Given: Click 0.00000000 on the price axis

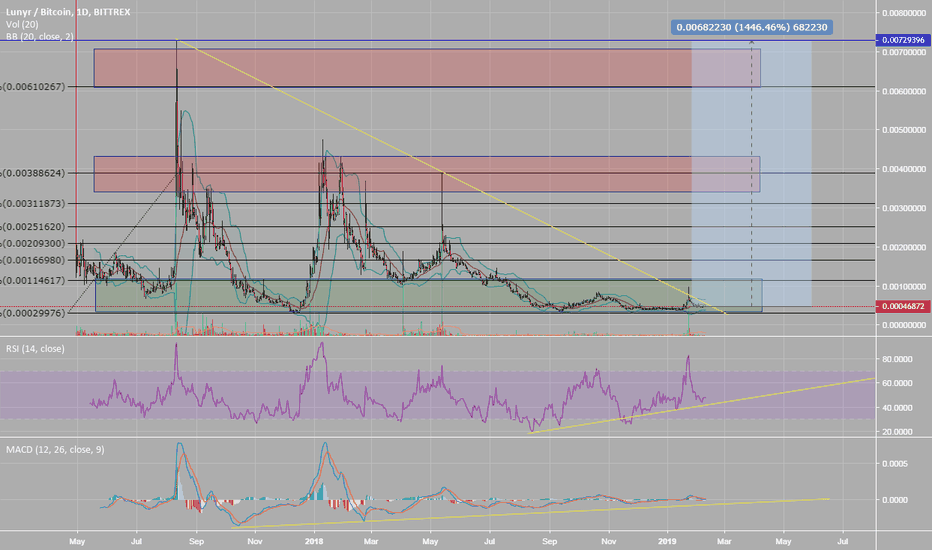Looking at the screenshot, I should [x=903, y=325].
